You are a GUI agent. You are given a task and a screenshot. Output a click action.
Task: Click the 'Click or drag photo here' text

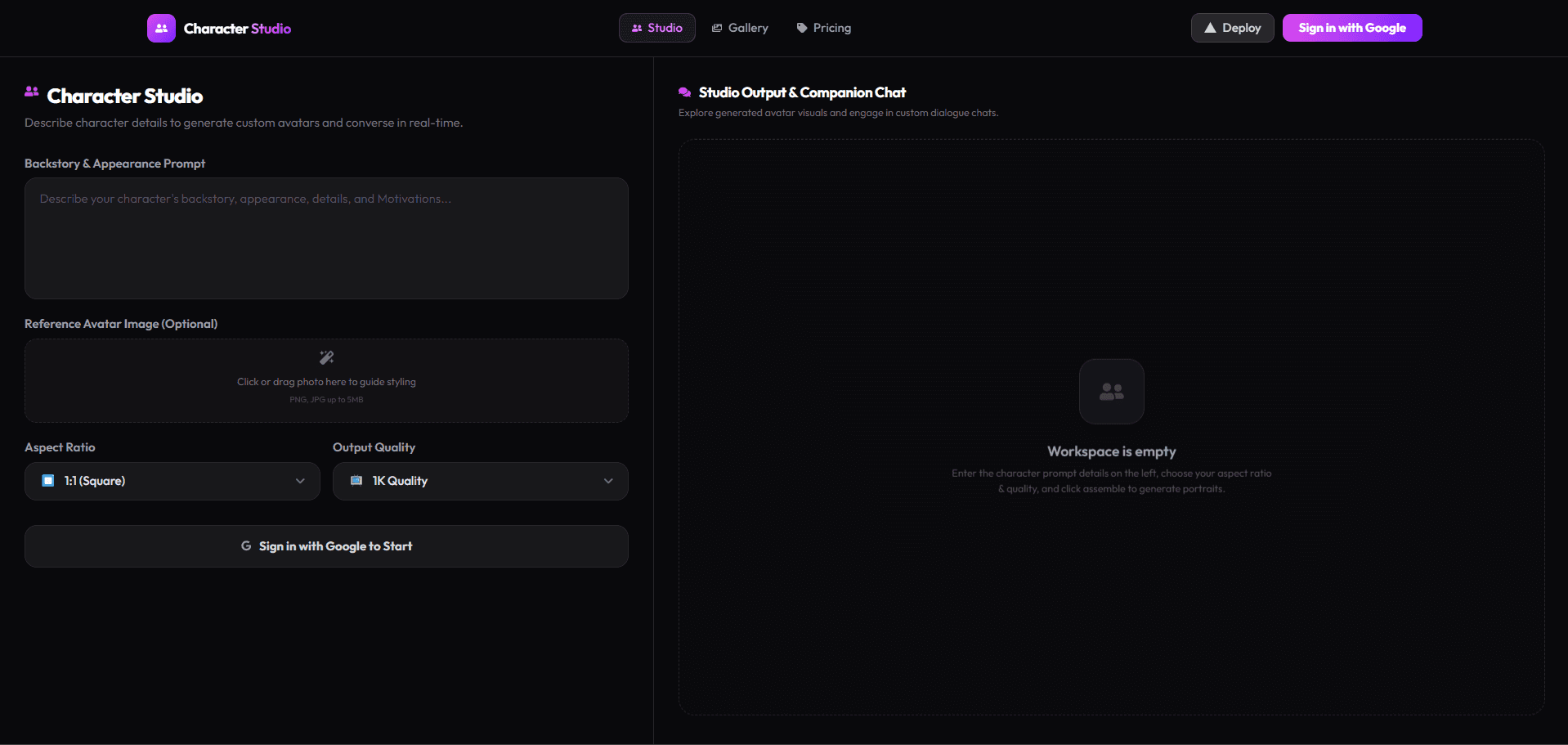coord(326,382)
